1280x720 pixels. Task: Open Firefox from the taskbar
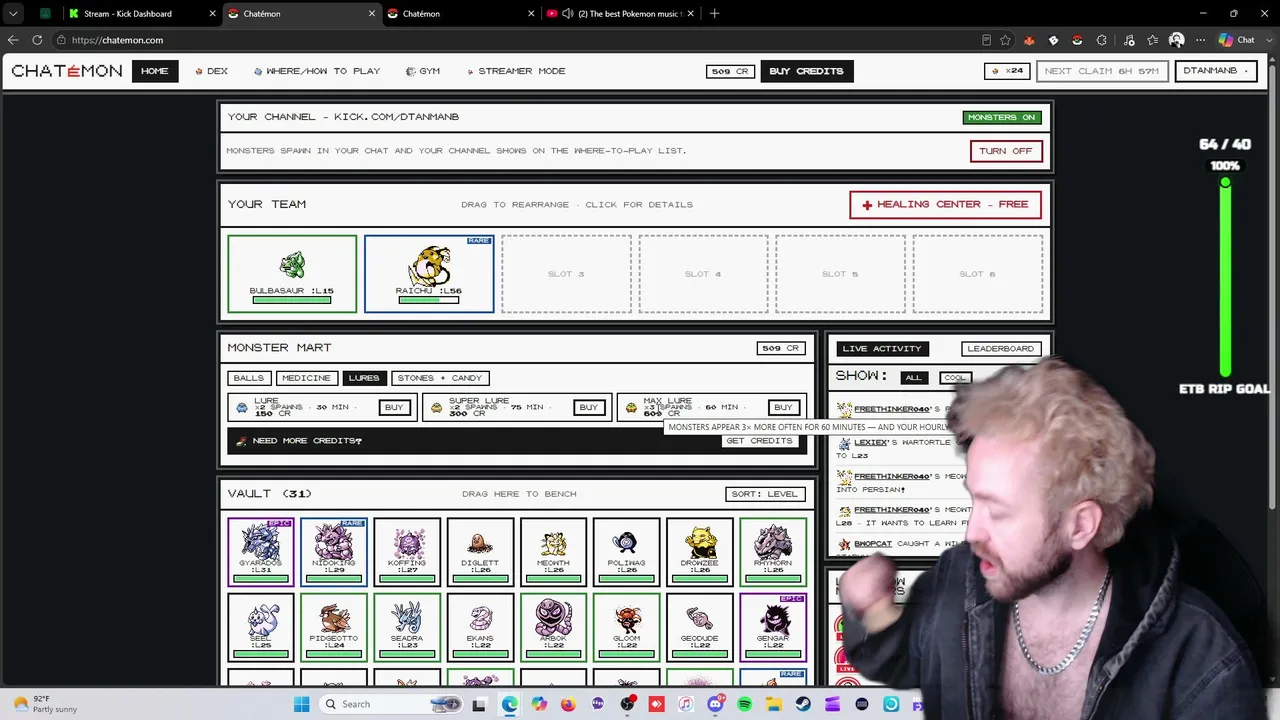568,704
